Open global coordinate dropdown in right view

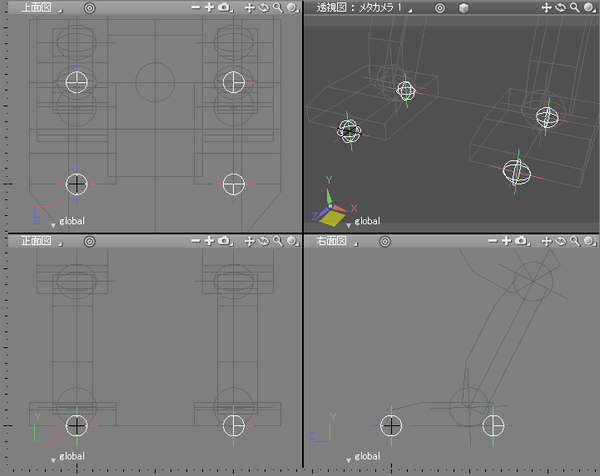364,456
